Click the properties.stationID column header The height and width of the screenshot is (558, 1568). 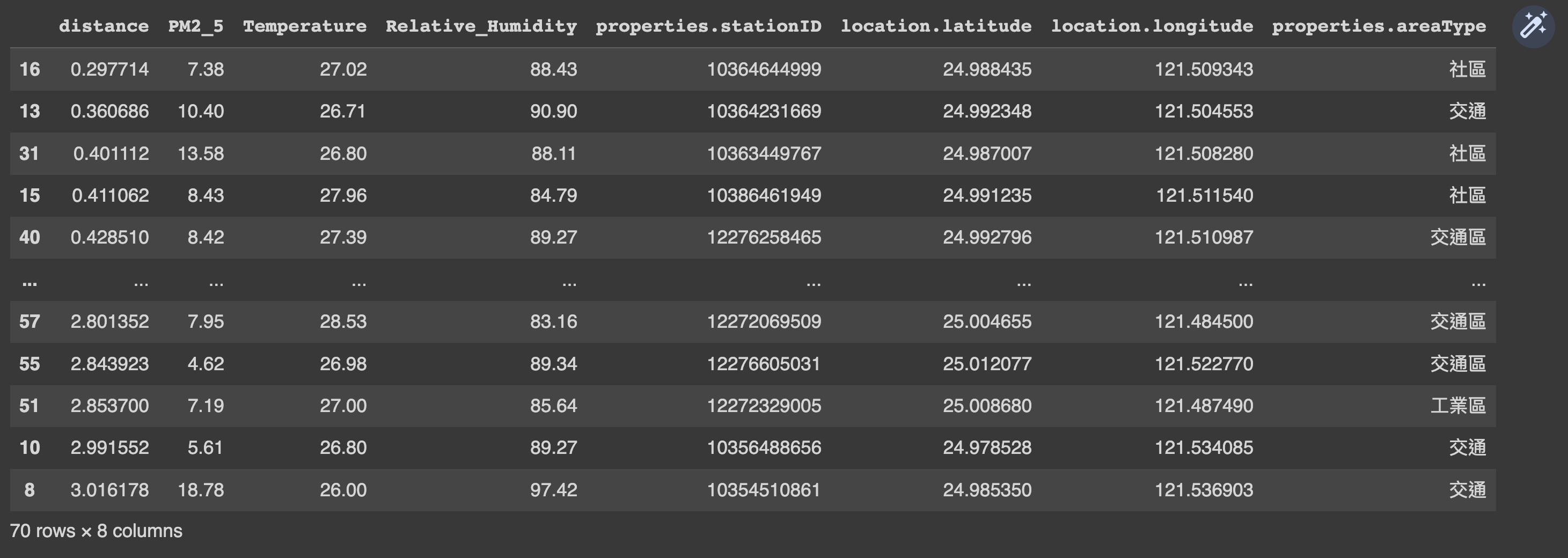pyautogui.click(x=708, y=26)
